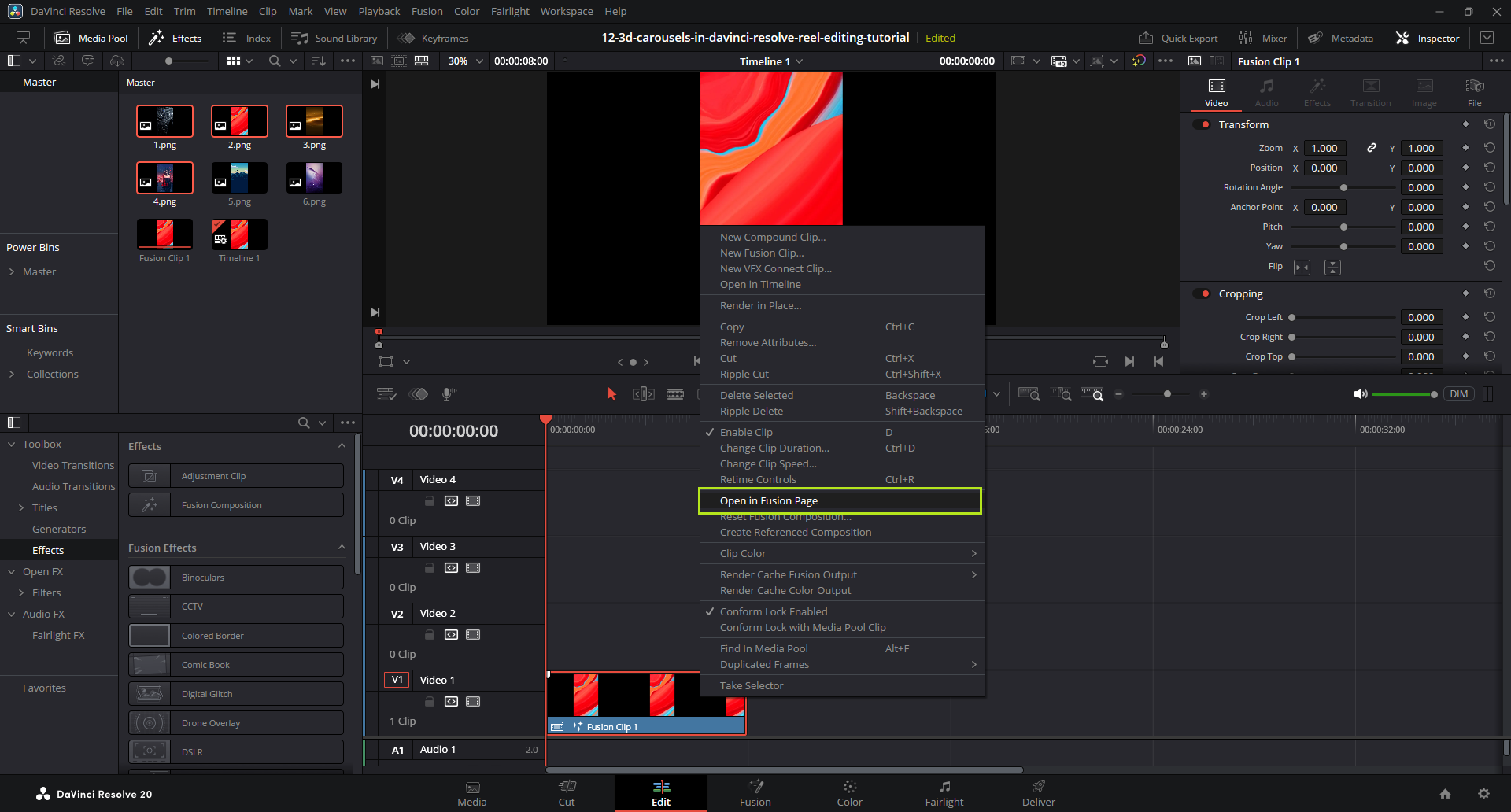Expand the Titles tree item
Screen dimensions: 1511x812
pyautogui.click(x=21, y=508)
